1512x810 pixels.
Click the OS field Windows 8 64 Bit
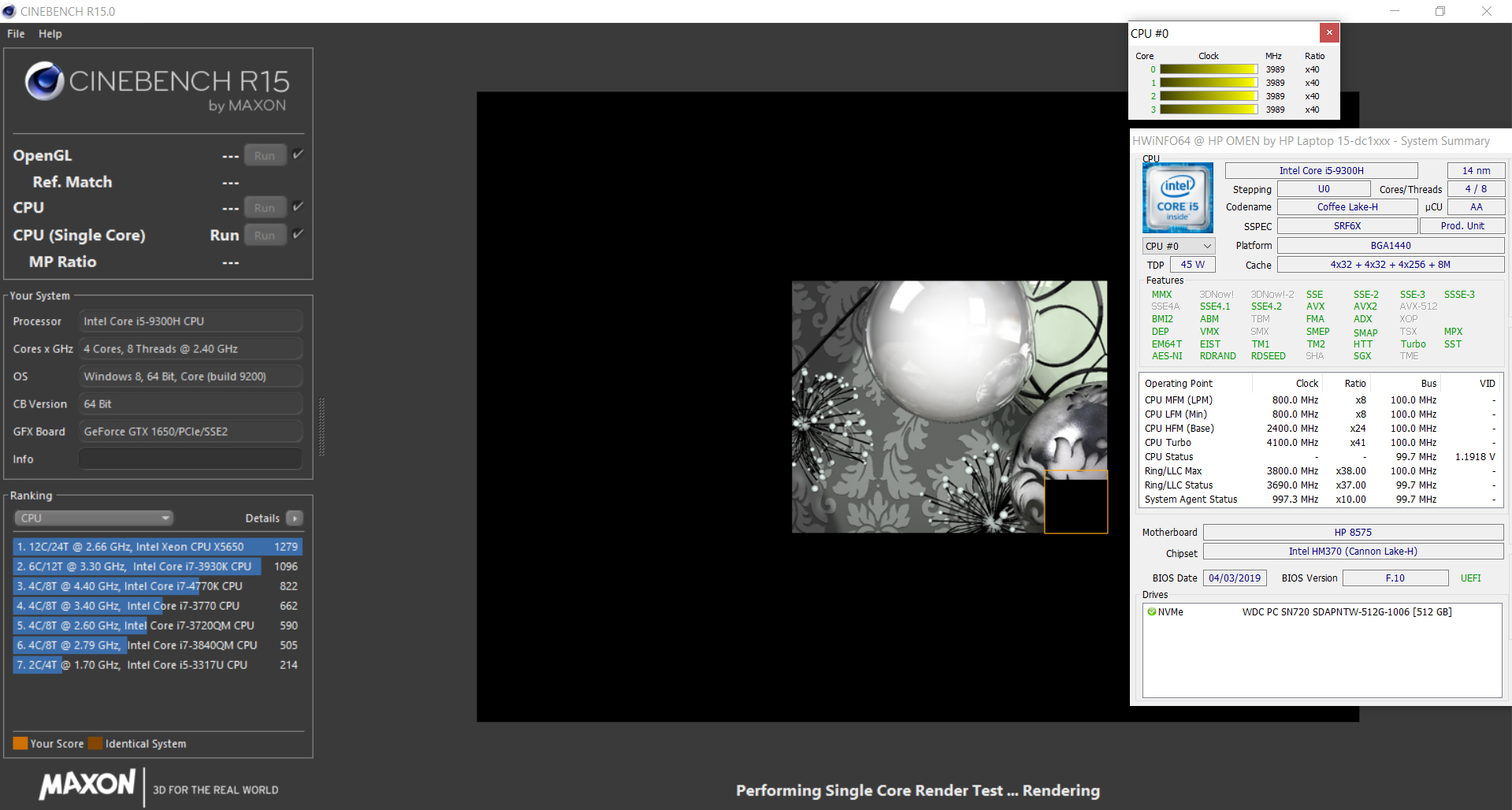click(191, 377)
